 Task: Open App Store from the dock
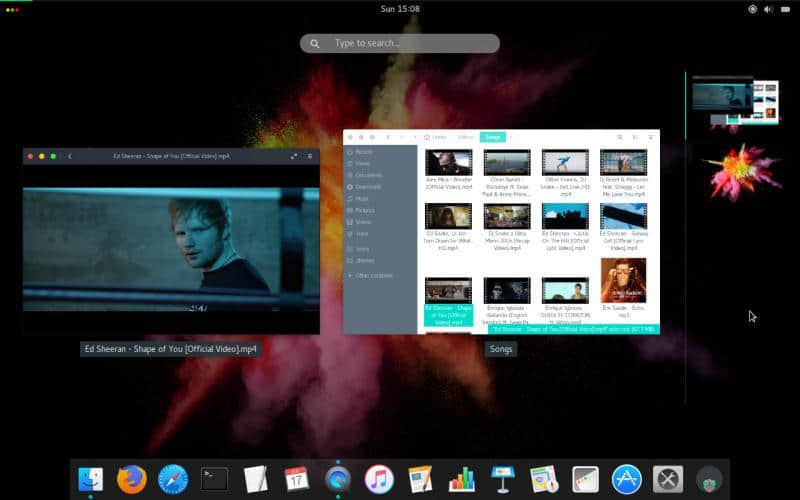(626, 479)
